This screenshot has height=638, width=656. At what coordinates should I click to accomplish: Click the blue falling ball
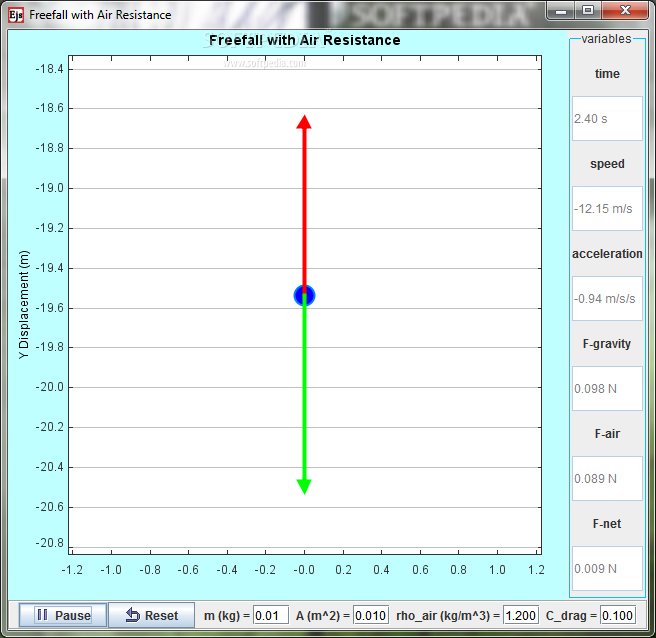[304, 295]
